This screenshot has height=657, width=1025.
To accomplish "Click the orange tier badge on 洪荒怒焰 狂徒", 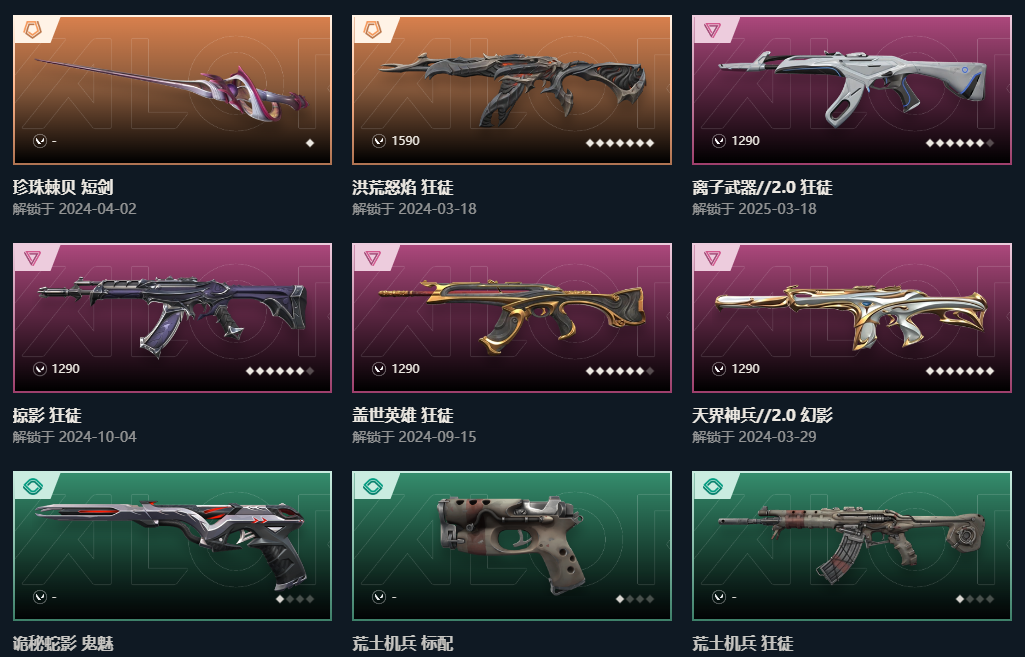I will coord(372,29).
